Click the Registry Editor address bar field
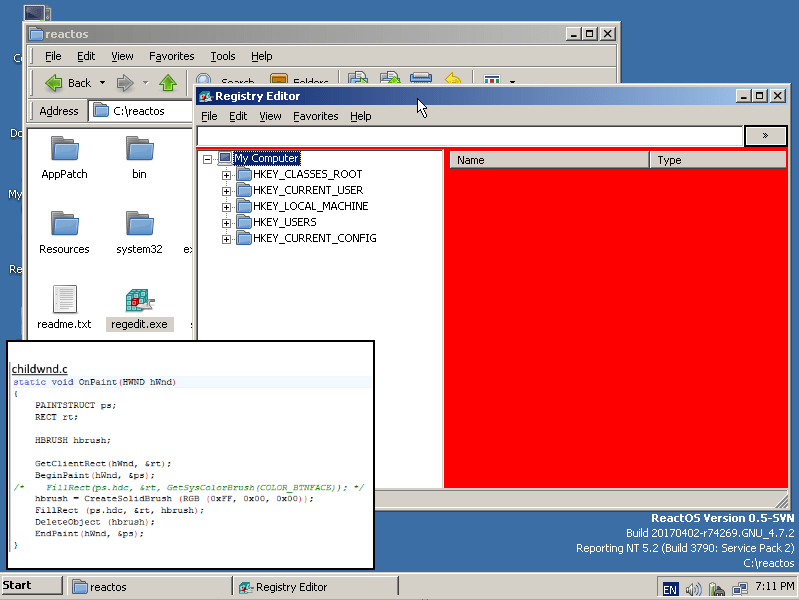The width and height of the screenshot is (799, 600). pos(469,136)
